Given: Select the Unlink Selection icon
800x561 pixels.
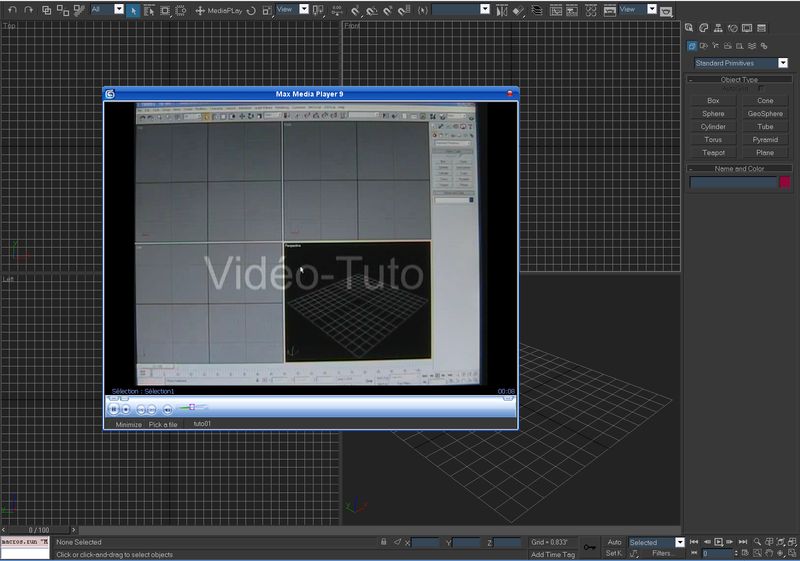Looking at the screenshot, I should 63,10.
